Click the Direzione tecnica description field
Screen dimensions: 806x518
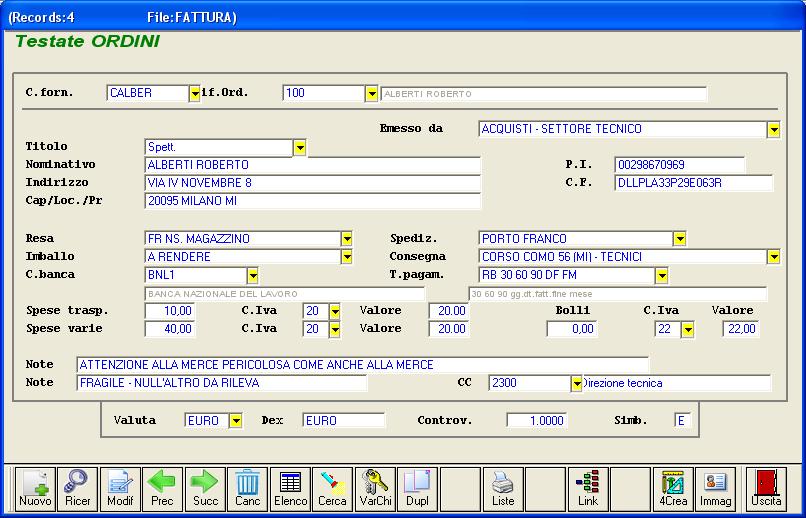point(676,383)
